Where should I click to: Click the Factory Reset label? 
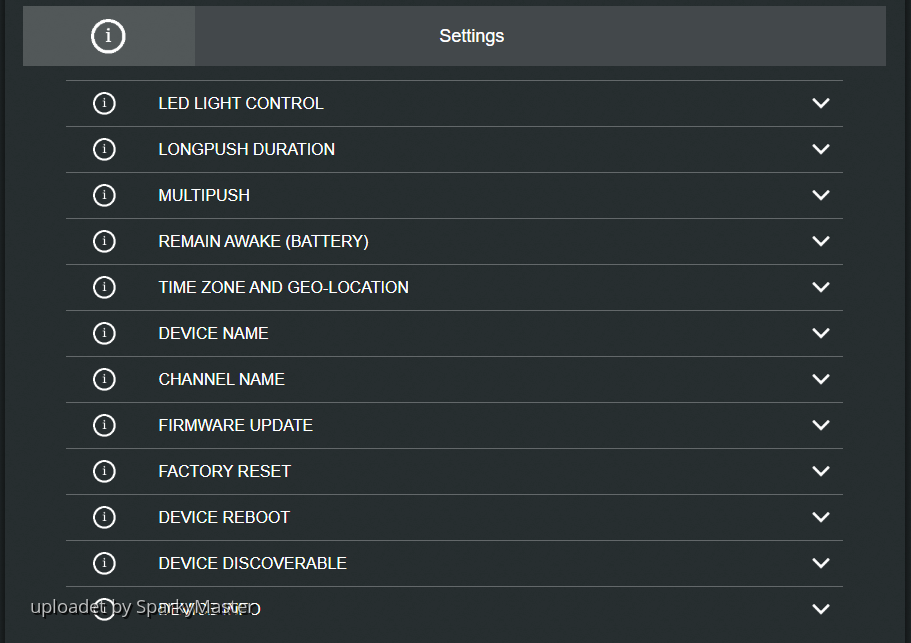tap(224, 471)
